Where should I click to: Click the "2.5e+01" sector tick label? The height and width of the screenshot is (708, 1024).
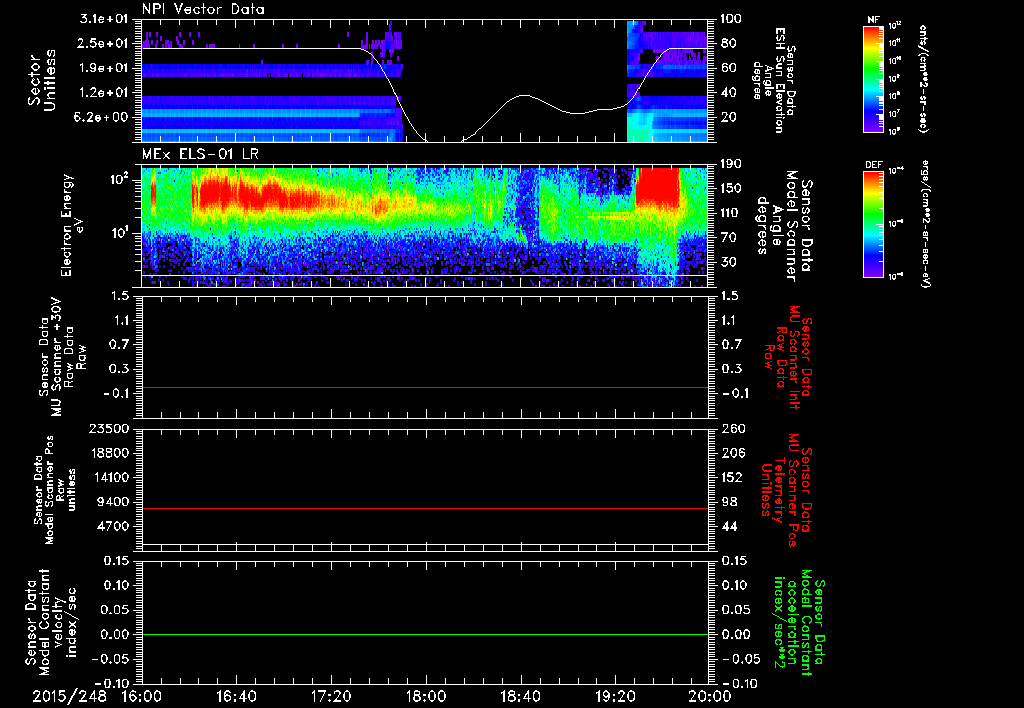[x=104, y=44]
